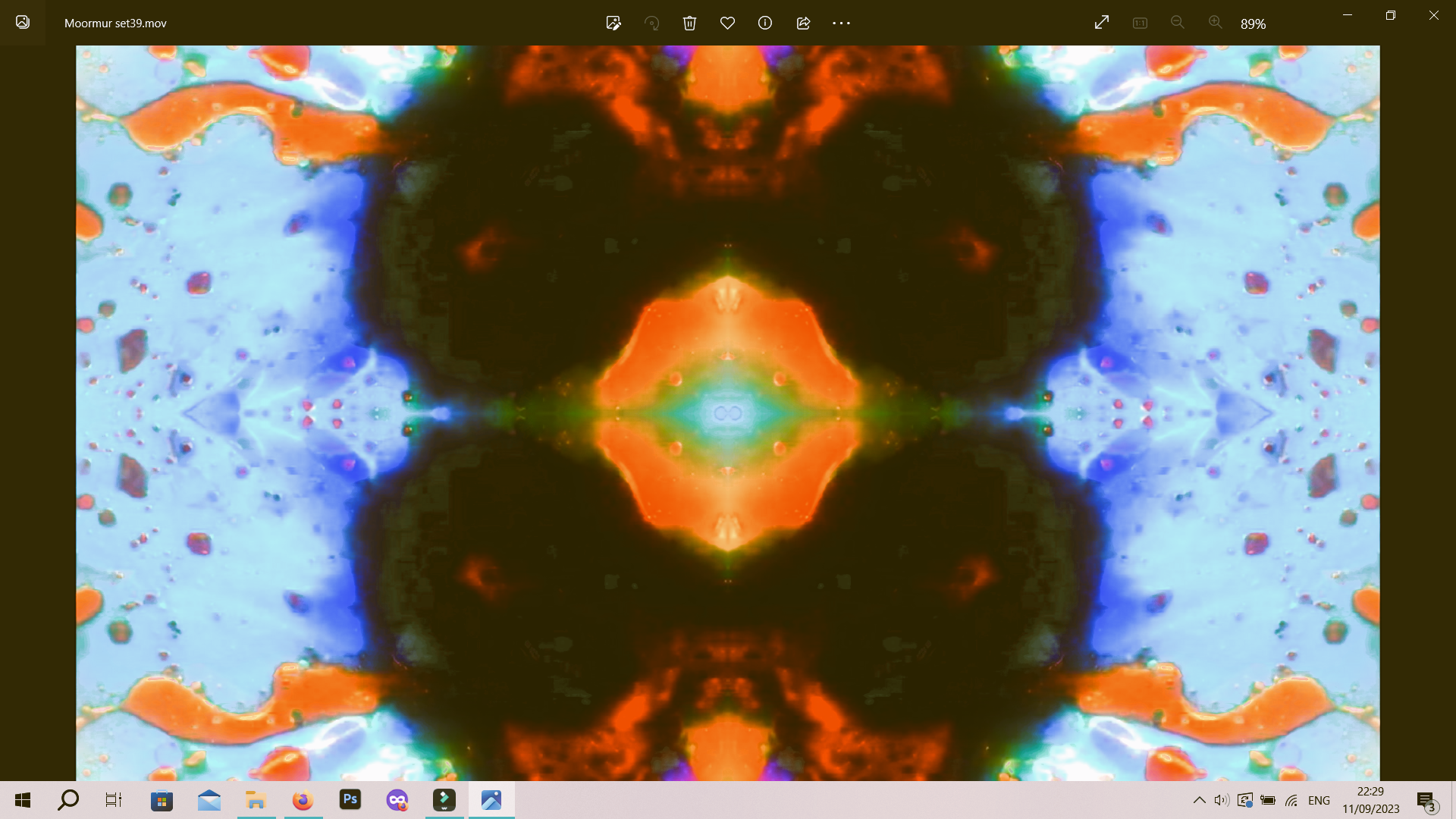Click the clock showing 22:29

1370,800
